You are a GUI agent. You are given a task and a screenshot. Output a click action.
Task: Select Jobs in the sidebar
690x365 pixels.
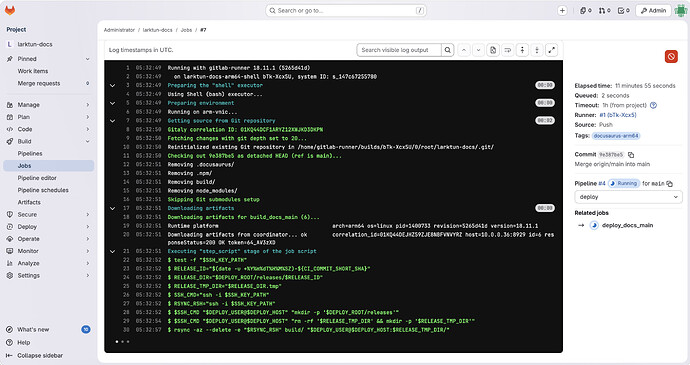48,166
